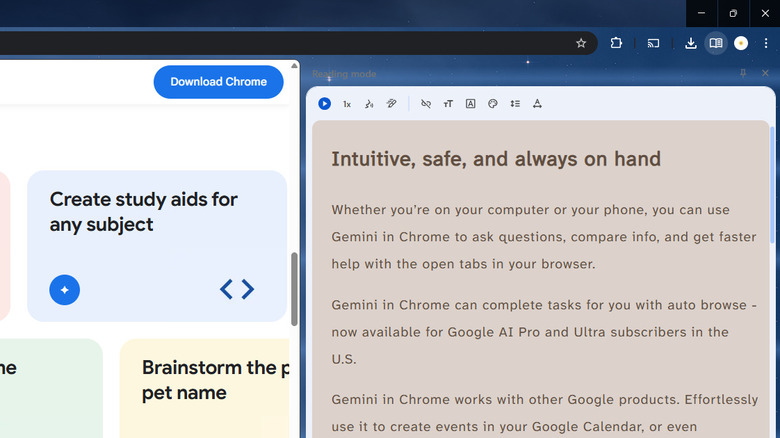Click 'Brainstorm the' pet name card
This screenshot has width=780, height=438.
[204, 388]
